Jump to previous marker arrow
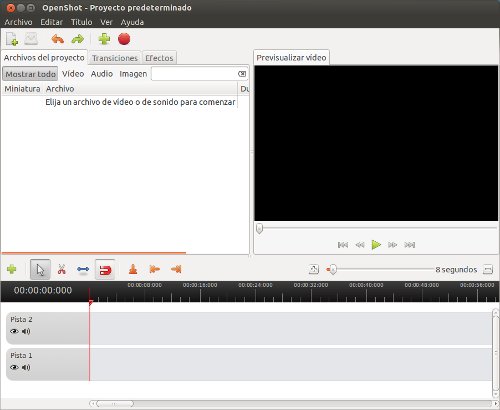 point(155,269)
